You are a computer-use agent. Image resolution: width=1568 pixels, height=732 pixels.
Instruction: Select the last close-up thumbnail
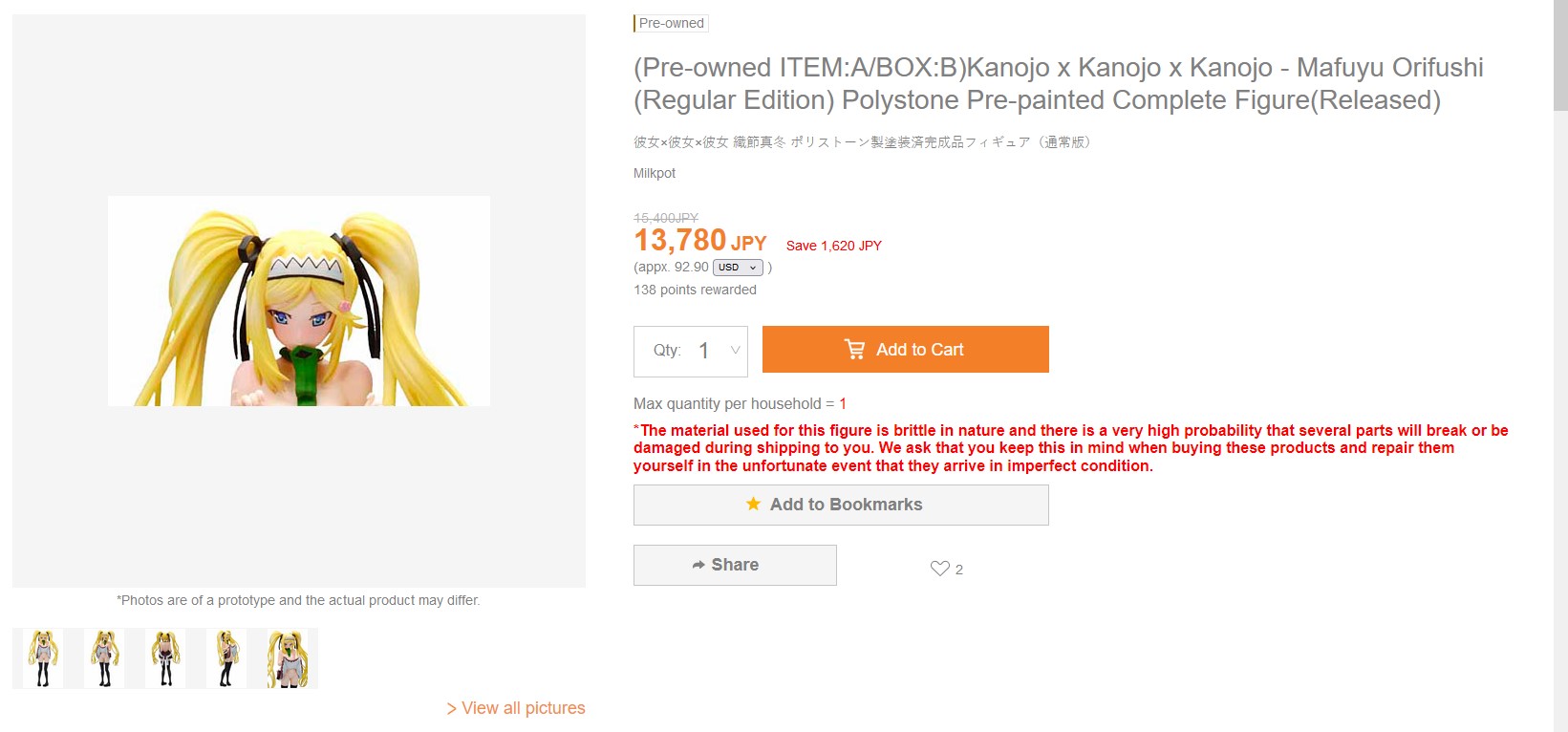(288, 658)
